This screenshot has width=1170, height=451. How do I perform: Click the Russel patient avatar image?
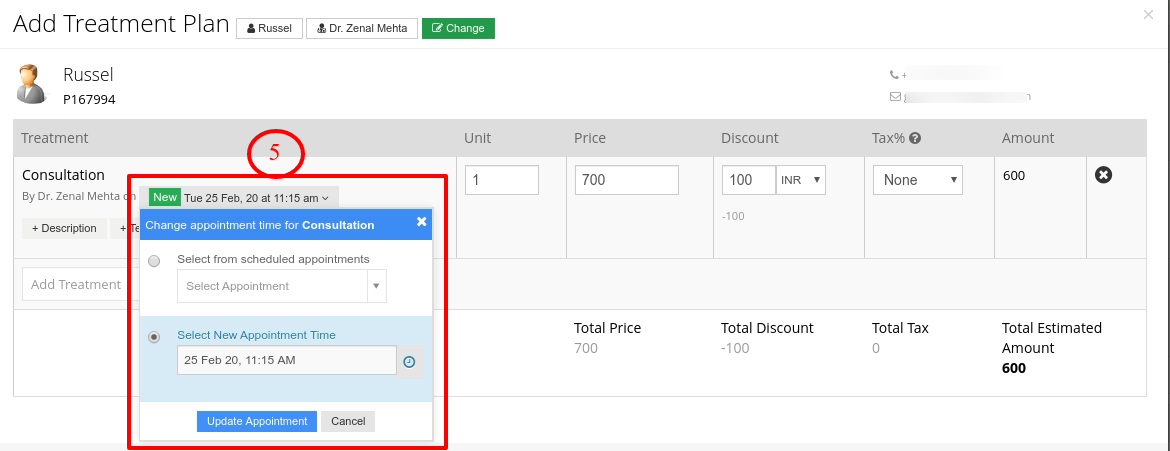click(31, 84)
